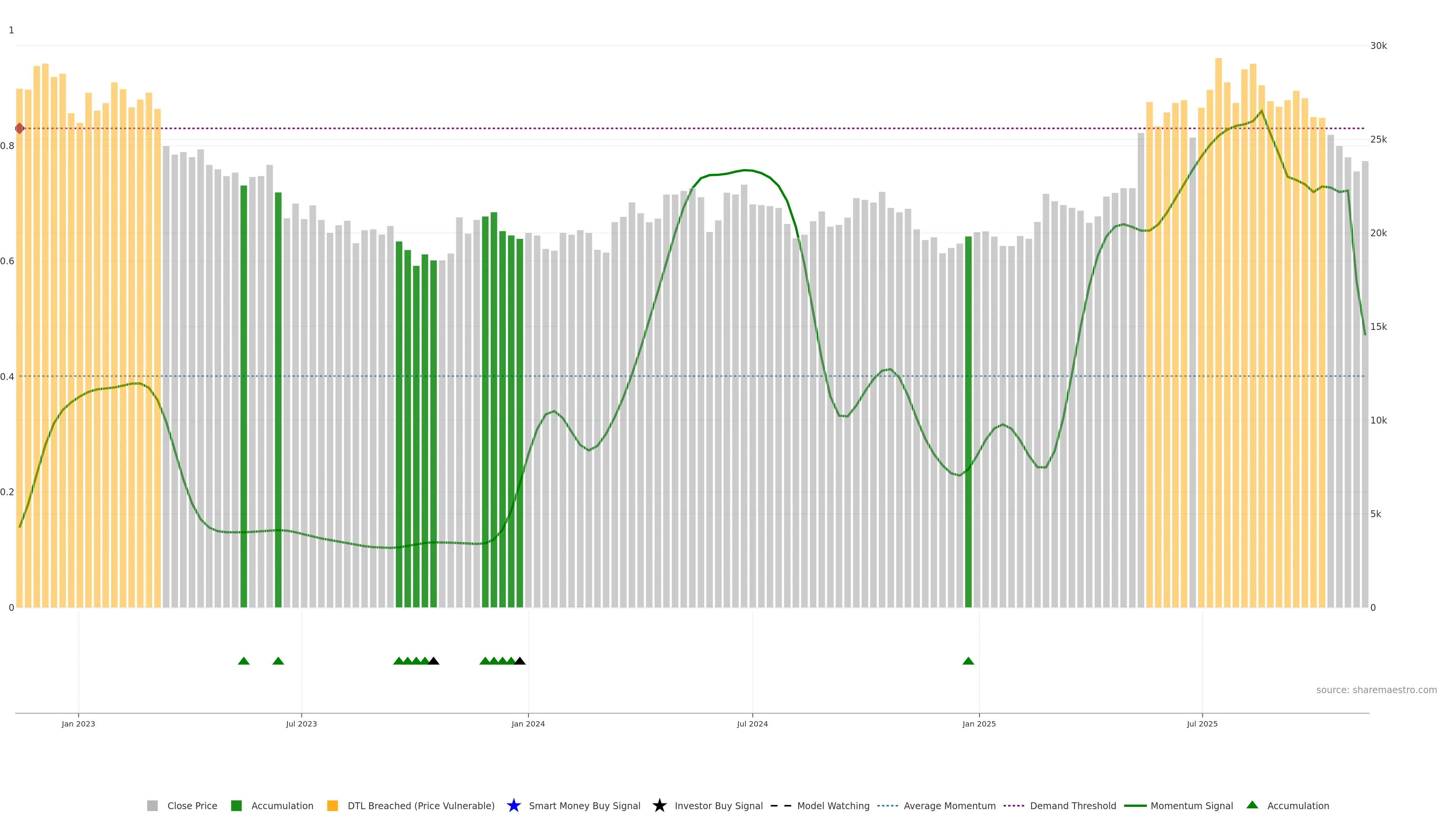This screenshot has width=1456, height=819.
Task: Click the red diamond on Demand Threshold line
Action: (20, 128)
